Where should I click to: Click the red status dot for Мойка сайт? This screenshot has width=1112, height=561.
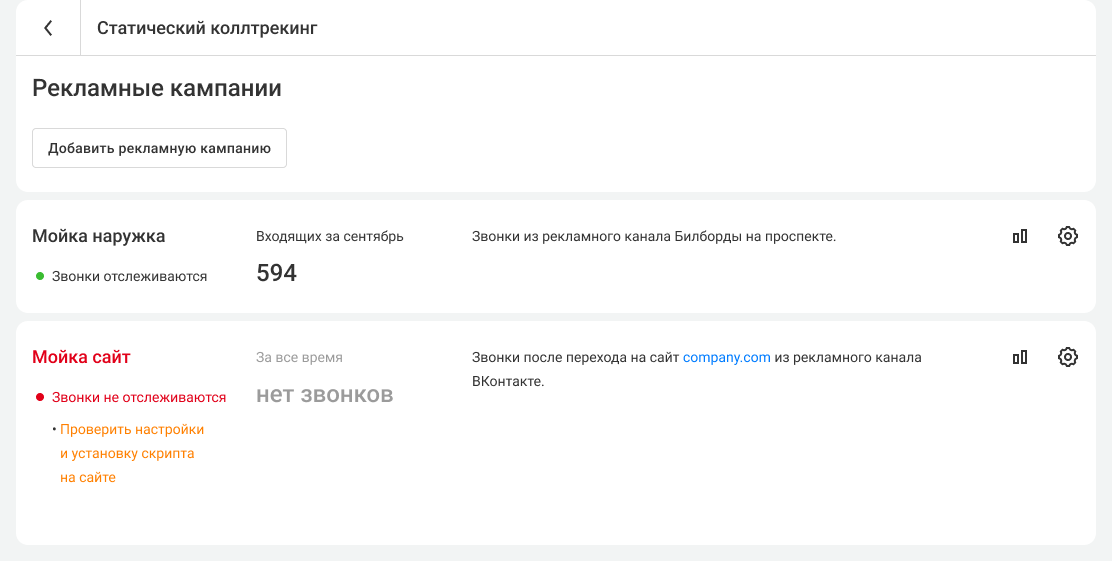coord(40,397)
